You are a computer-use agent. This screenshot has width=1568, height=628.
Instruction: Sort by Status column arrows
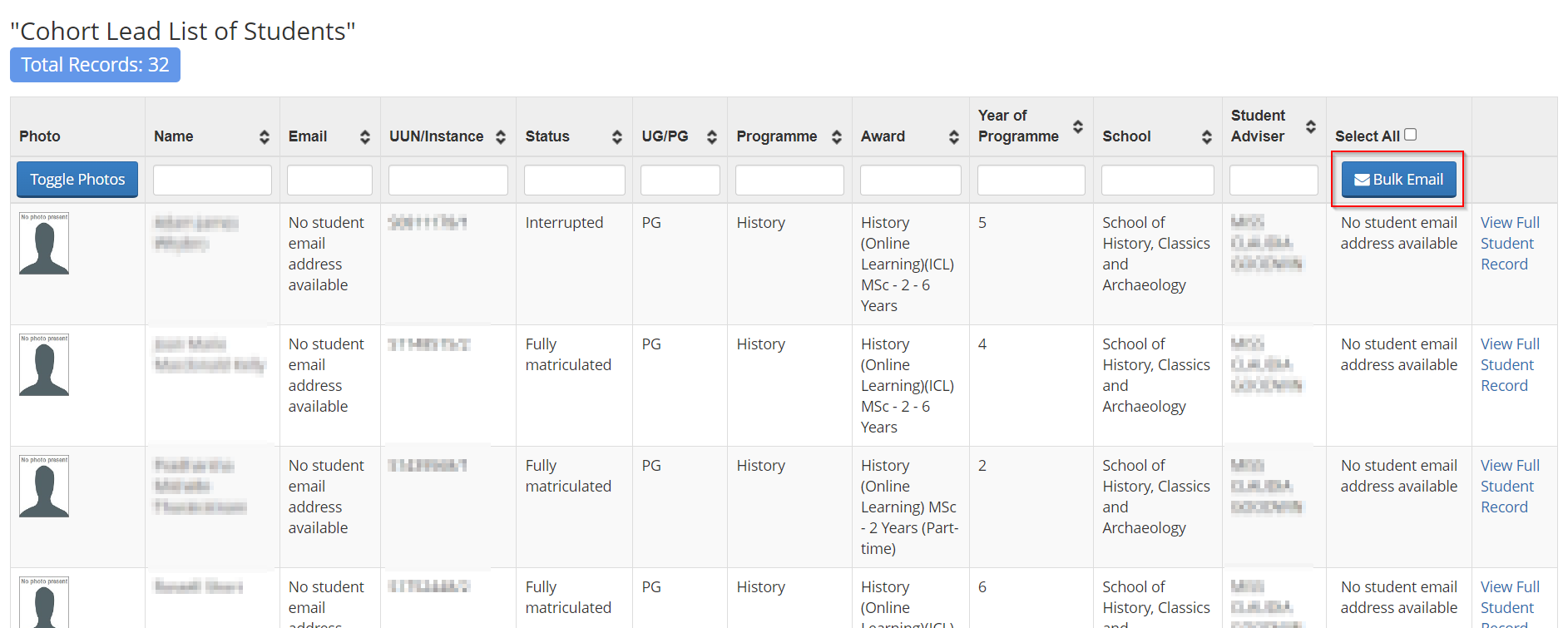tap(616, 137)
